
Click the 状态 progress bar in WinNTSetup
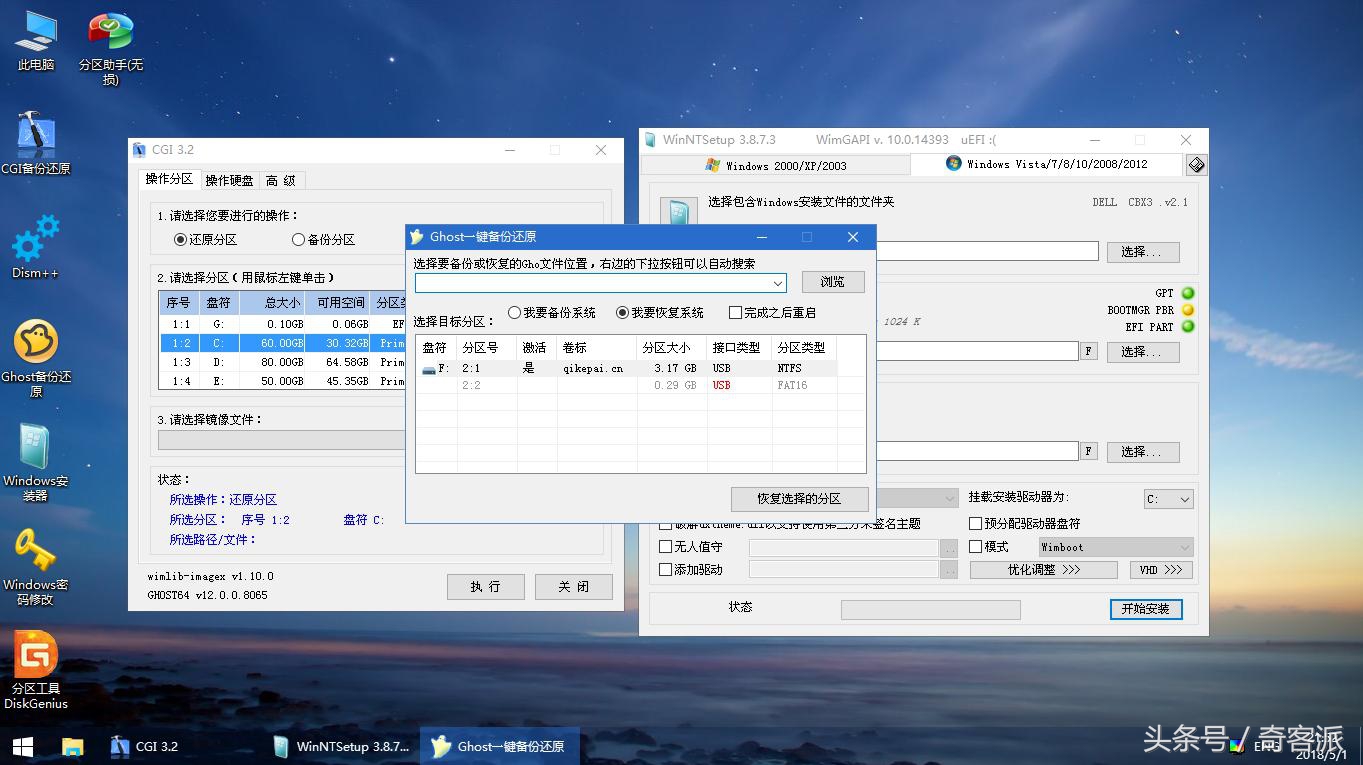coord(930,609)
